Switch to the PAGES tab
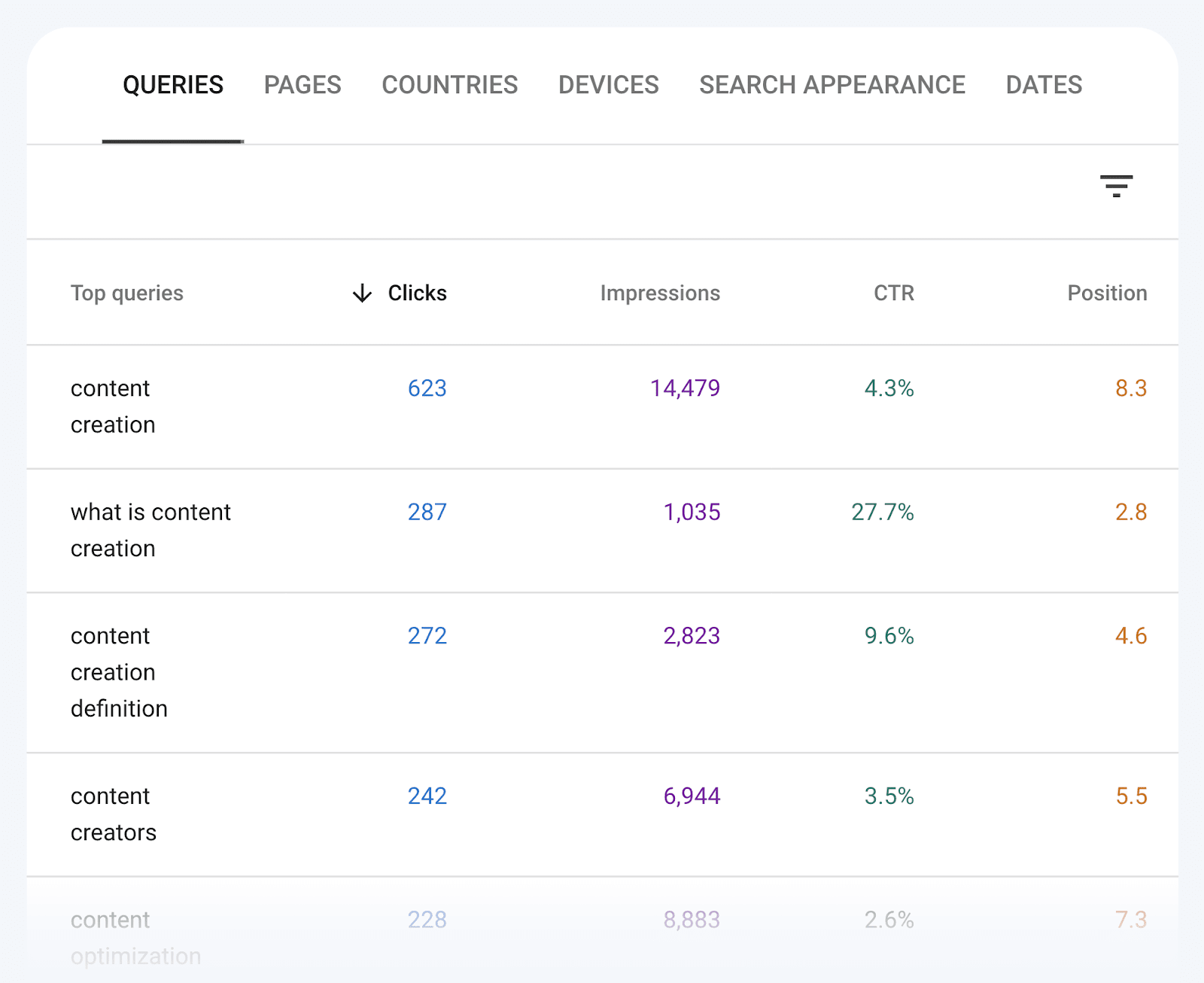The width and height of the screenshot is (1204, 983). click(303, 85)
